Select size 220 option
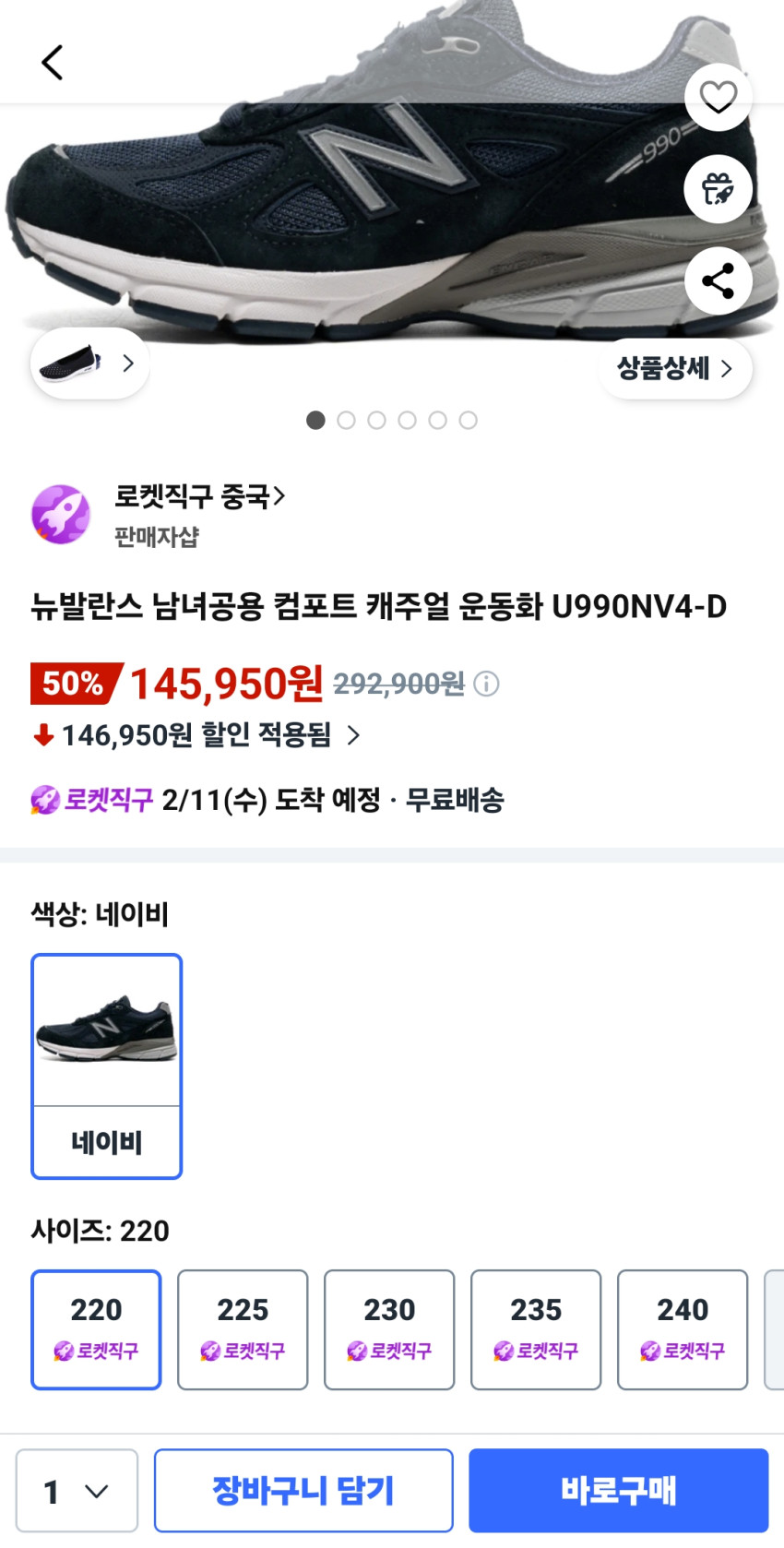784x1548 pixels. pos(96,1328)
